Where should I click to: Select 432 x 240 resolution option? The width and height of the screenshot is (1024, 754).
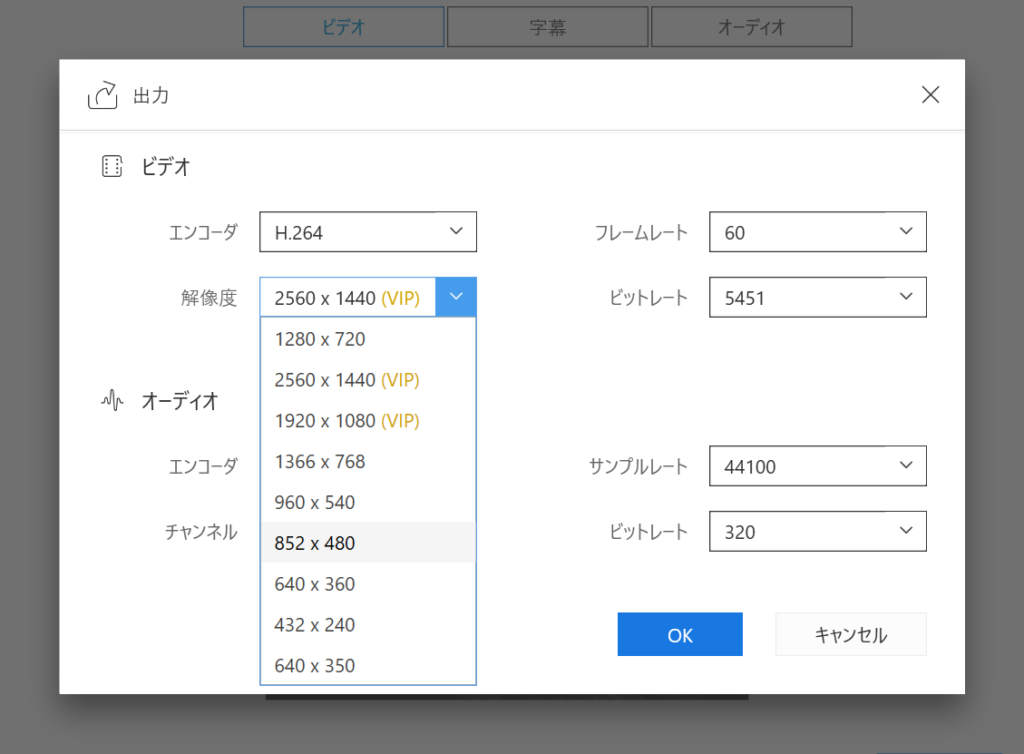pyautogui.click(x=315, y=626)
